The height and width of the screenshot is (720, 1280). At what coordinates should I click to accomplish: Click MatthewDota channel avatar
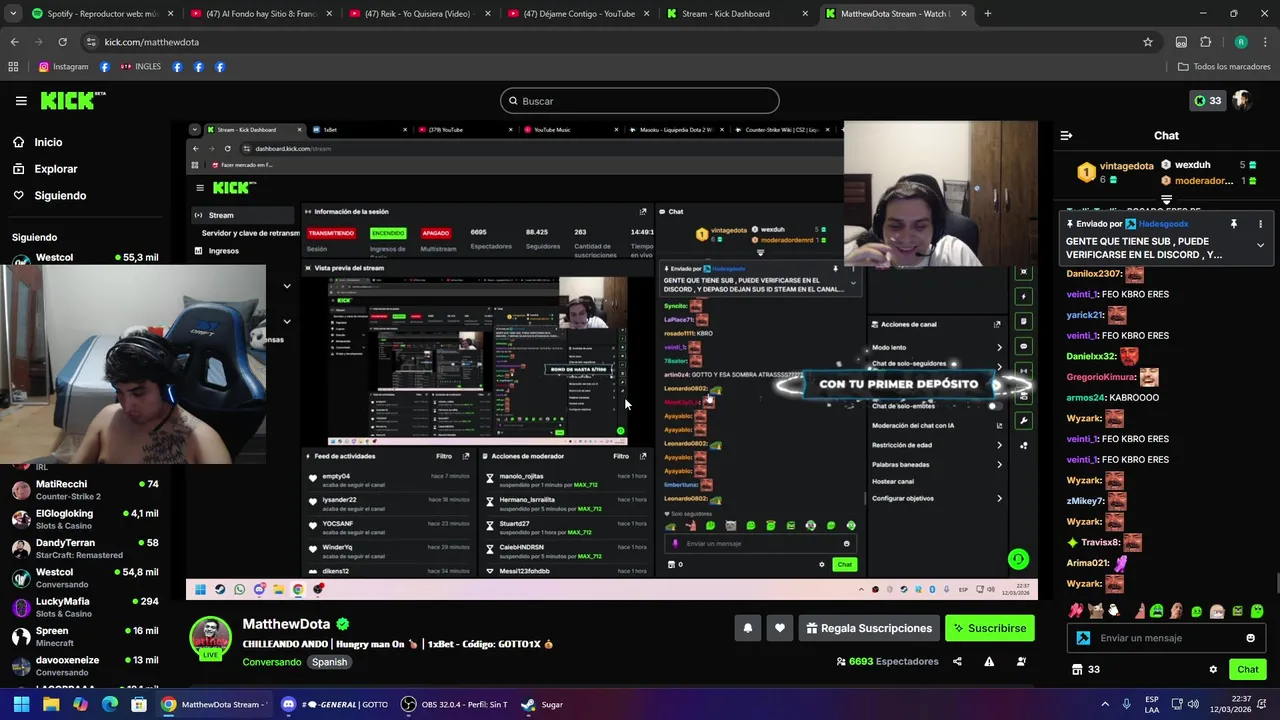(x=211, y=638)
